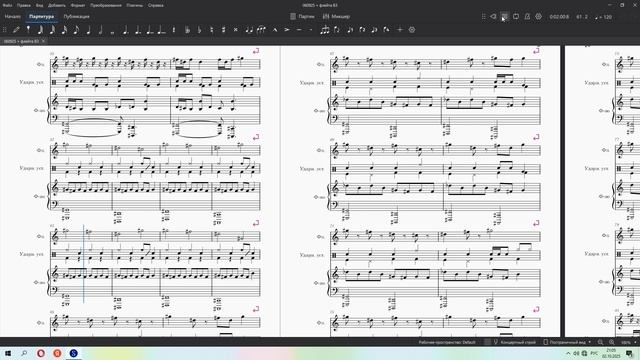The image size is (640, 360).
Task: Open the tuplet tool
Action: [x=325, y=29]
